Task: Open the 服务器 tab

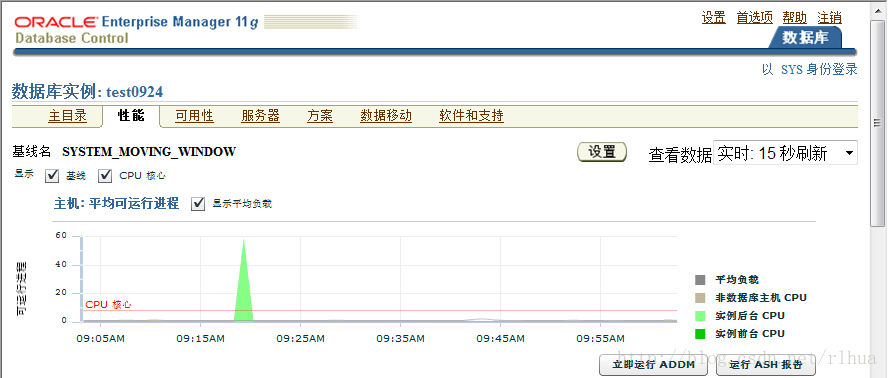Action: [x=261, y=116]
